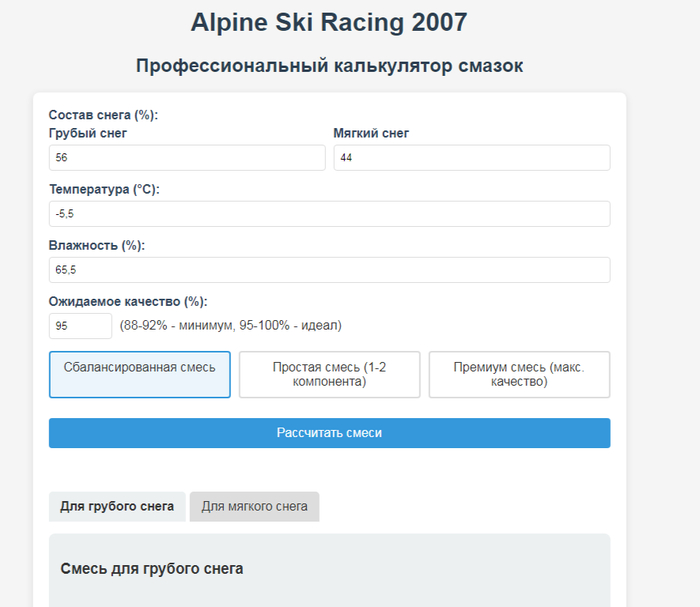Click the Влажность (%) label
700x607 pixels.
pyautogui.click(x=97, y=245)
